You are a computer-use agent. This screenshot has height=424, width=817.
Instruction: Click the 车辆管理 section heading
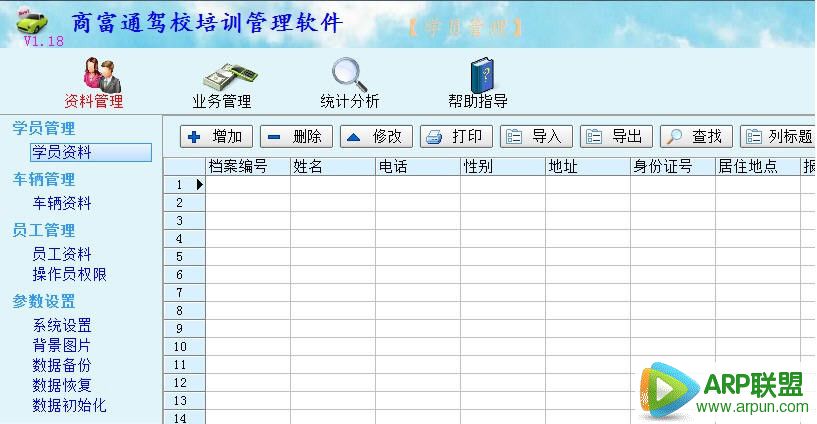point(44,179)
